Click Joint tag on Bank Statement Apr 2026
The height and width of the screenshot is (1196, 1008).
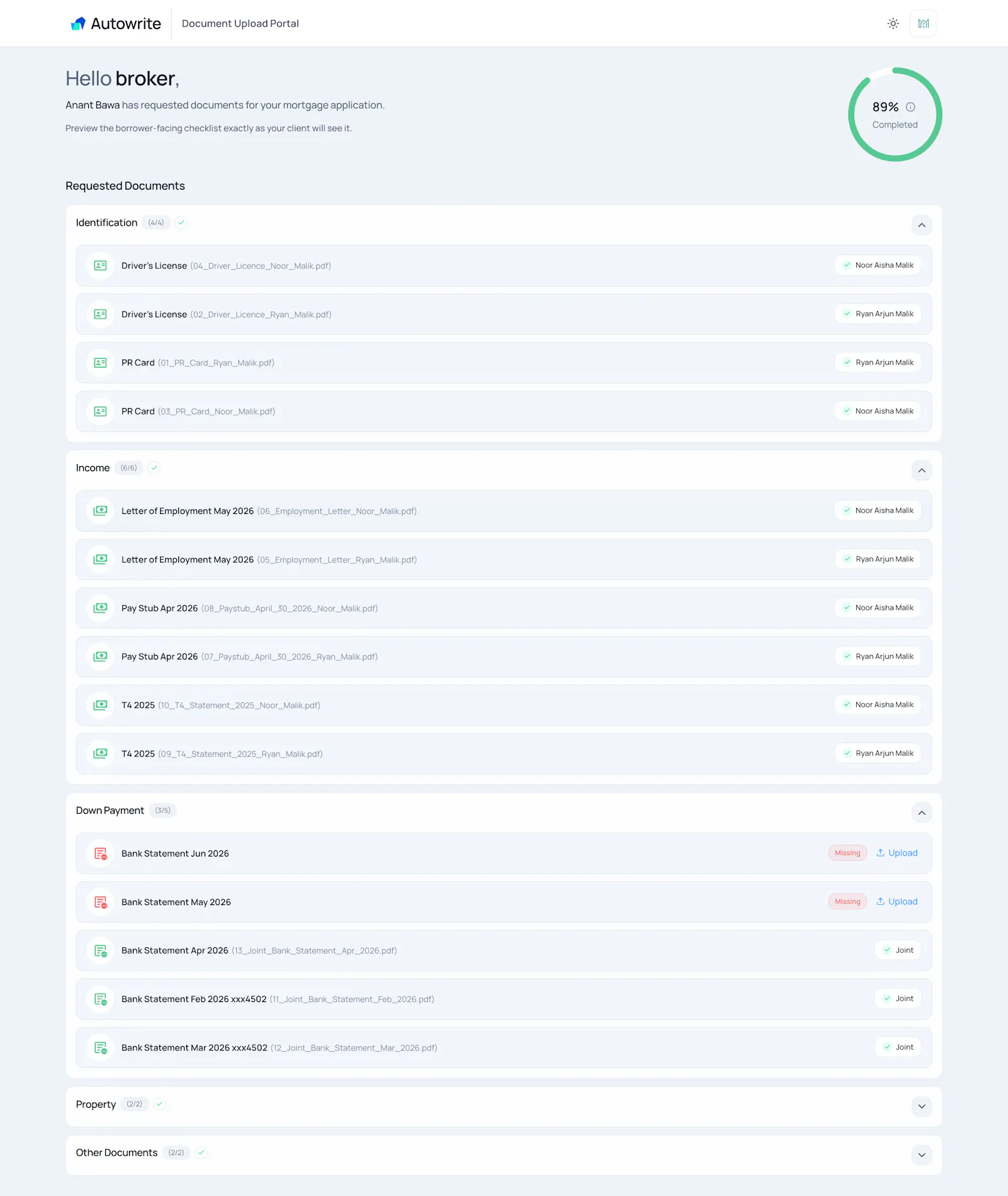(x=898, y=950)
